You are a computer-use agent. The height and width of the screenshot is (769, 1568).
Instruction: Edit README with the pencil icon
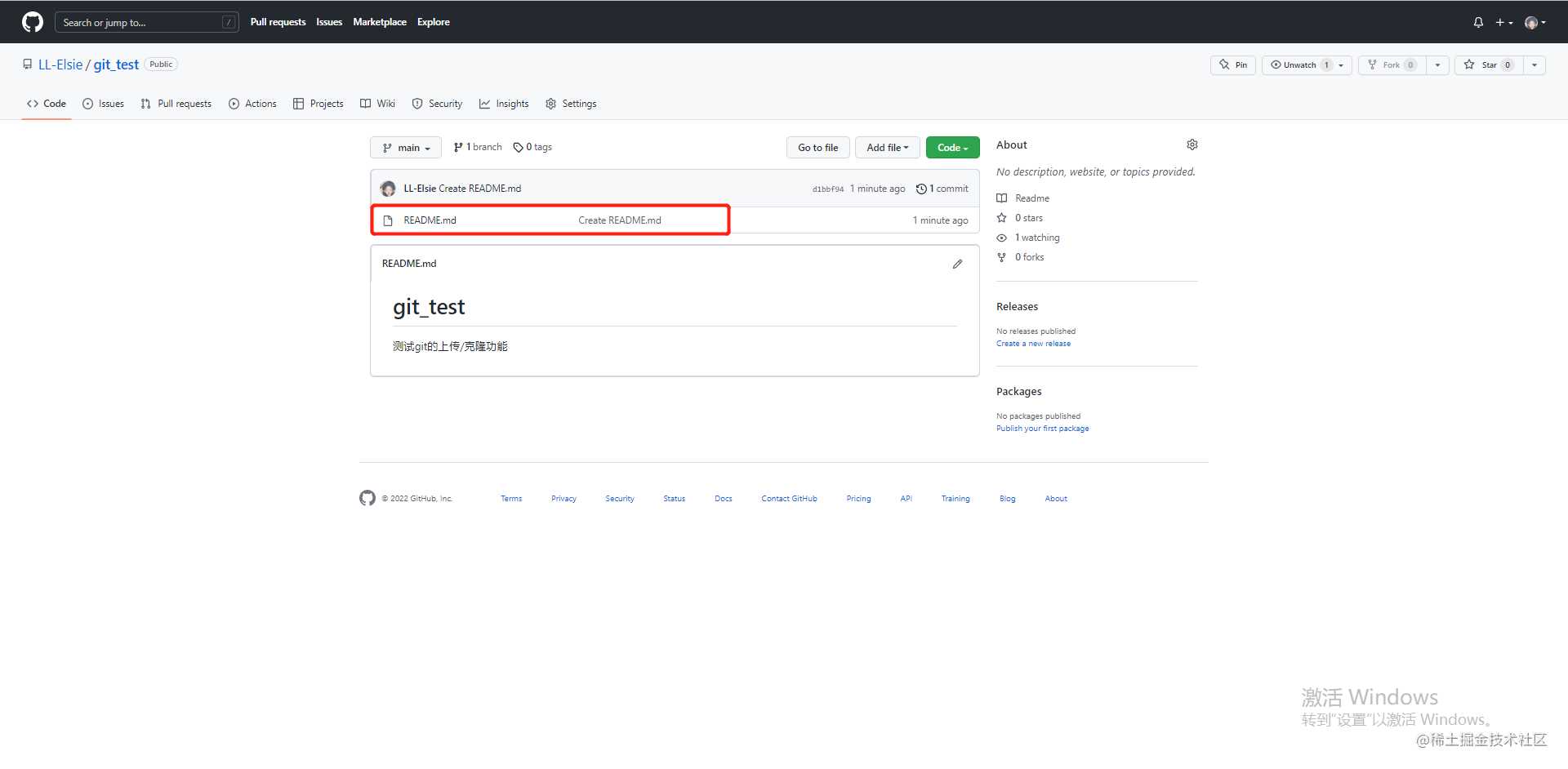coord(957,264)
